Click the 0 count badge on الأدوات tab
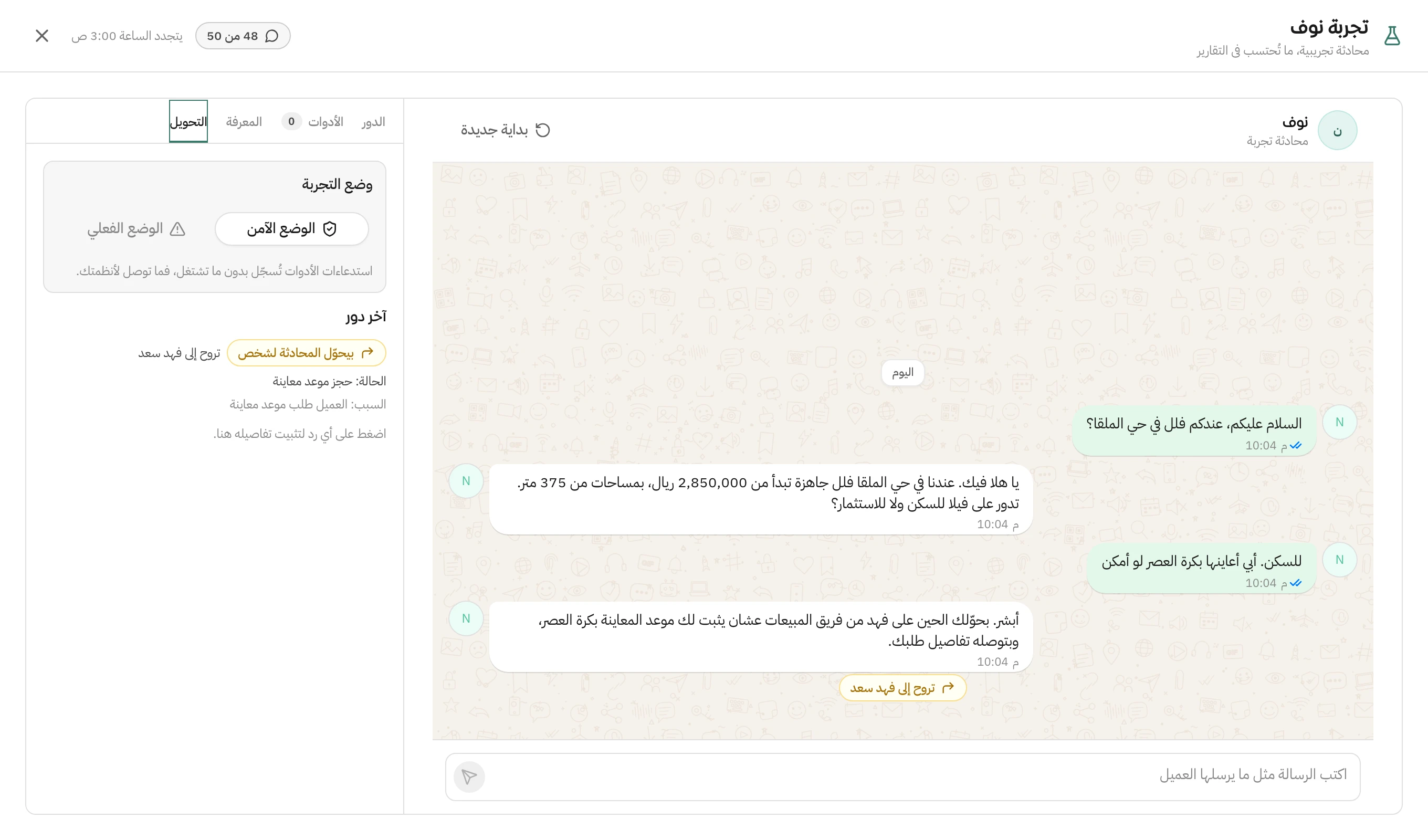Image resolution: width=1428 pixels, height=840 pixels. coord(291,121)
